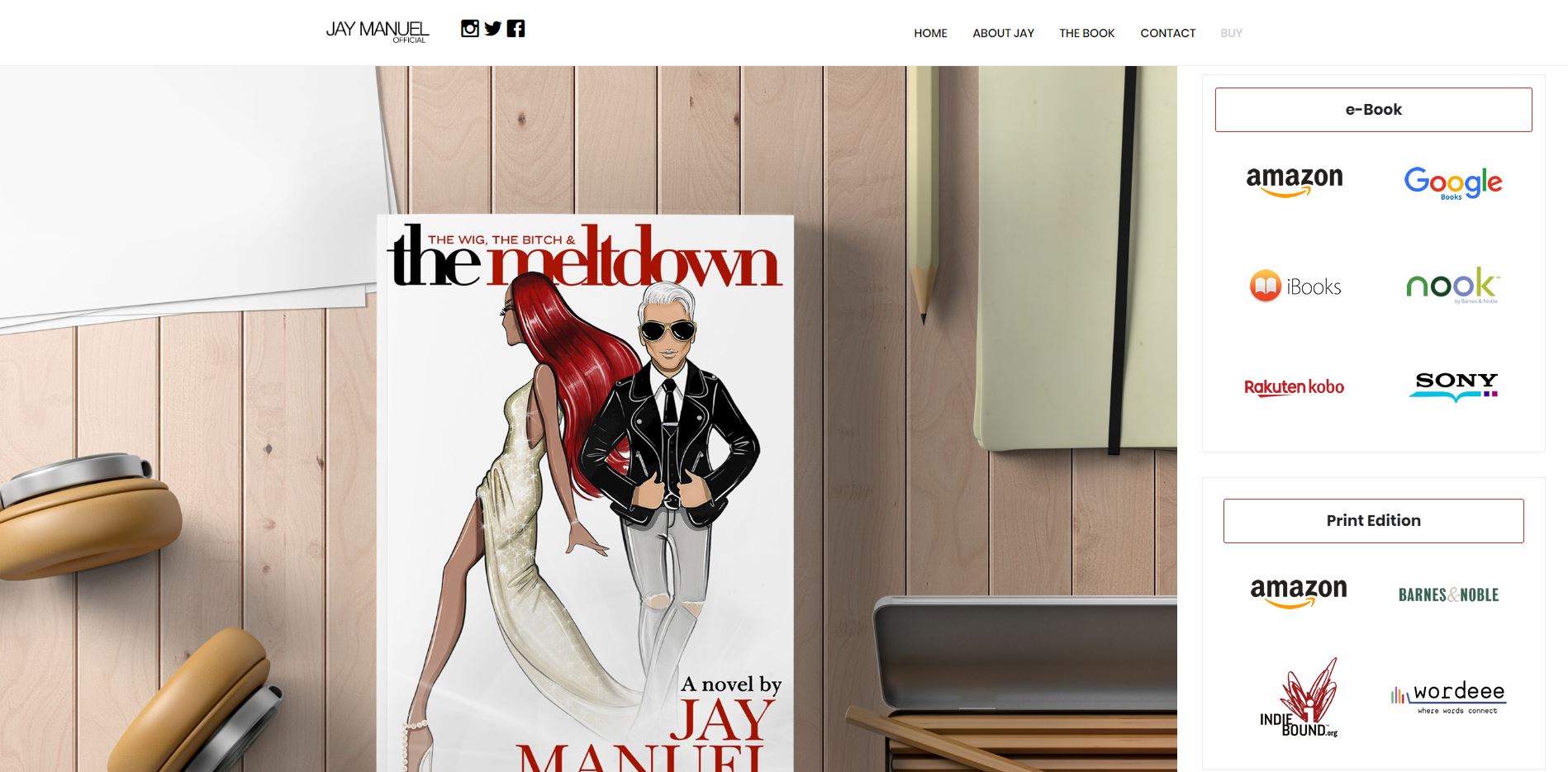Open the Facebook social icon

coord(516,29)
